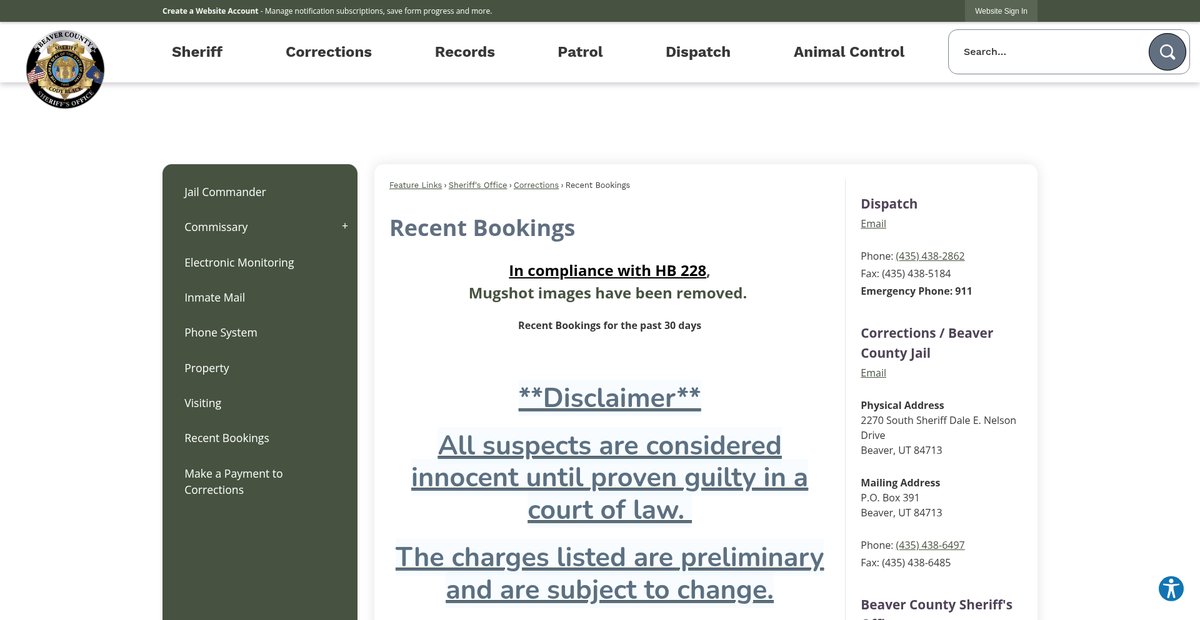Screen dimensions: 1200x620
Task: Expand the Commissary submenu plus icon
Action: point(345,227)
